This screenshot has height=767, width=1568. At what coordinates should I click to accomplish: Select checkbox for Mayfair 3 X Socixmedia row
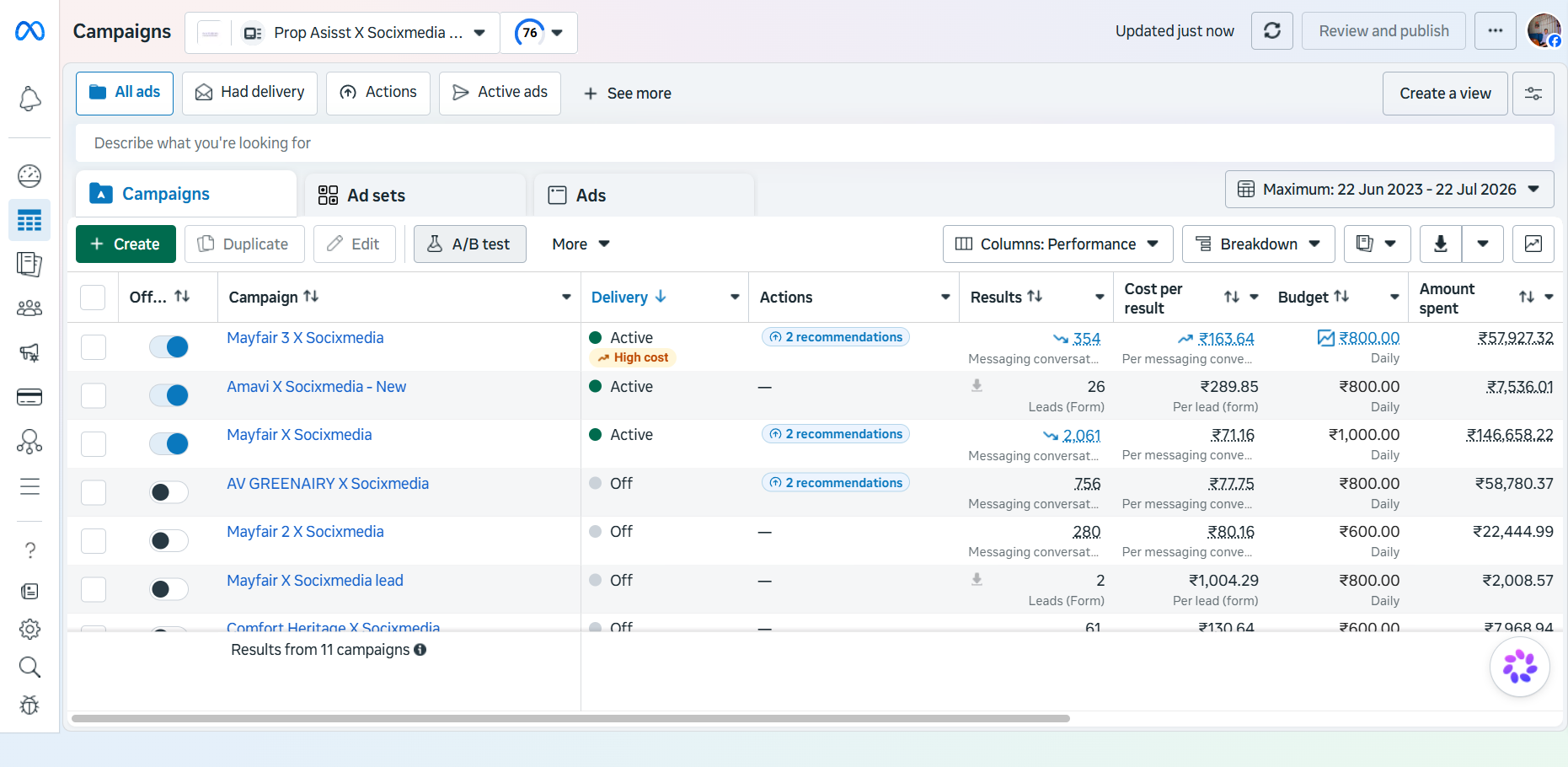click(x=94, y=347)
